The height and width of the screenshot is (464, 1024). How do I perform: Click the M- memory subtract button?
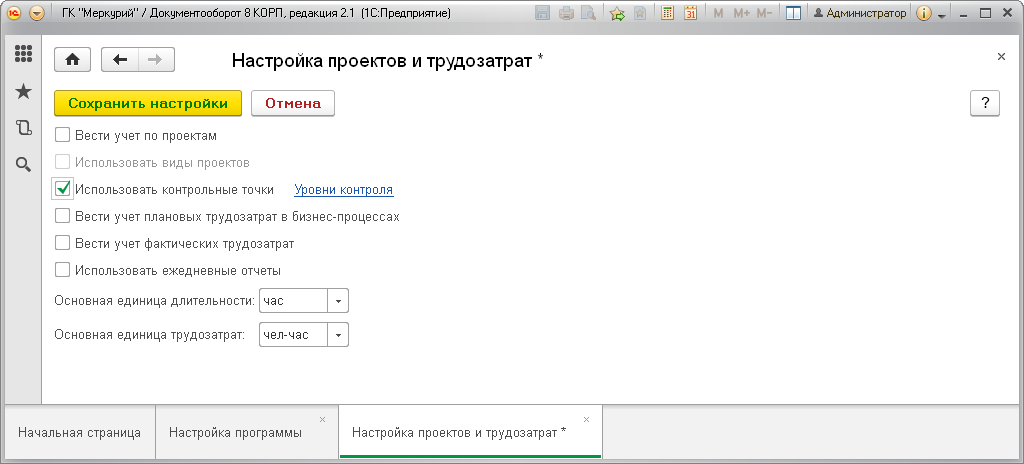click(765, 13)
